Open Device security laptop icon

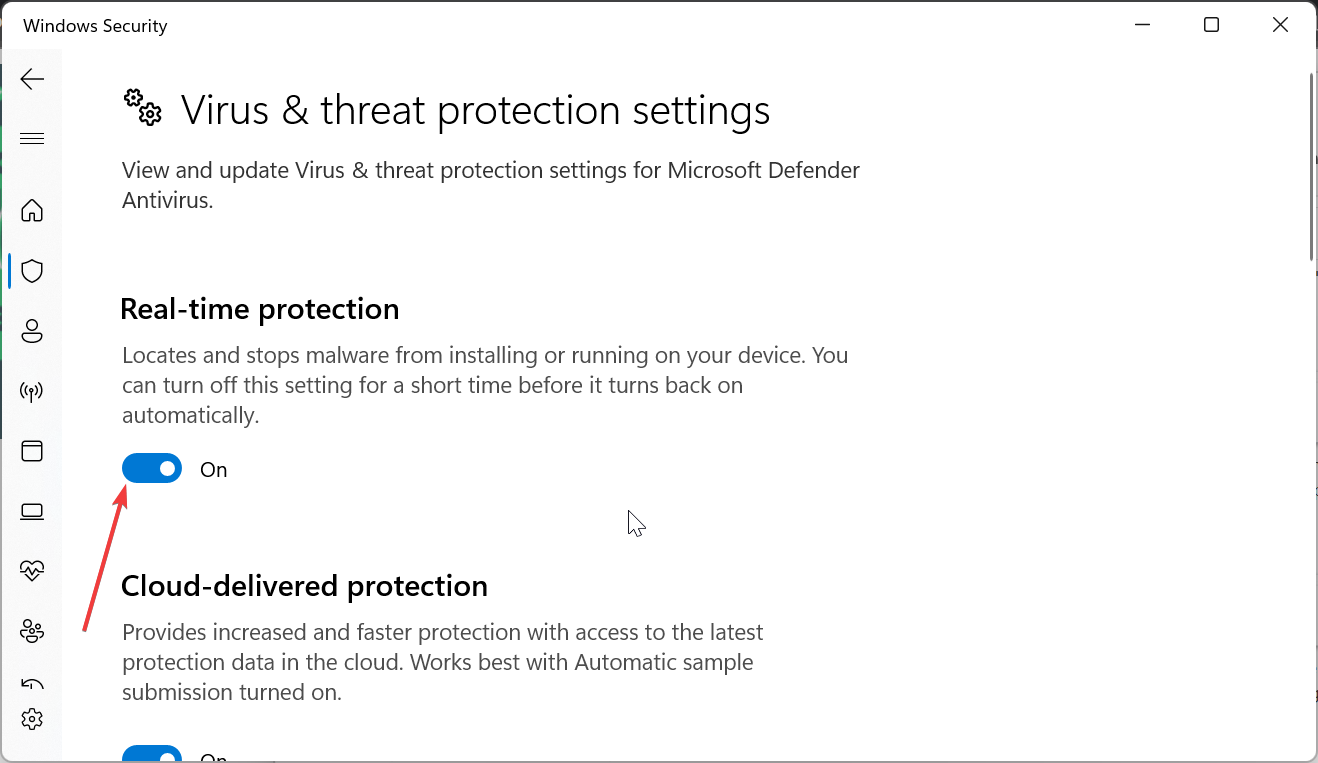[x=32, y=512]
